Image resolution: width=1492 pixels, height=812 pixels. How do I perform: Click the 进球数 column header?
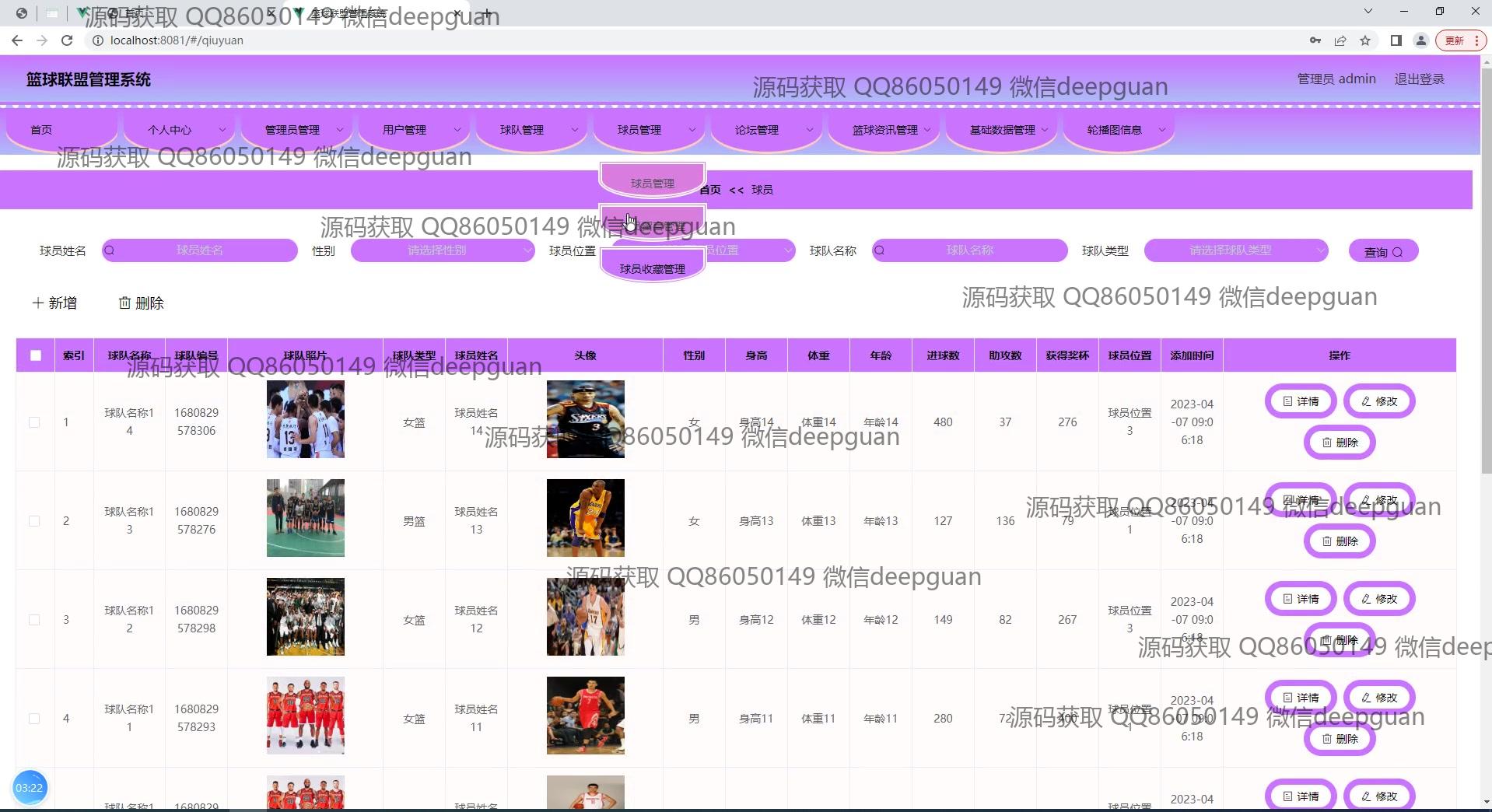(x=943, y=355)
